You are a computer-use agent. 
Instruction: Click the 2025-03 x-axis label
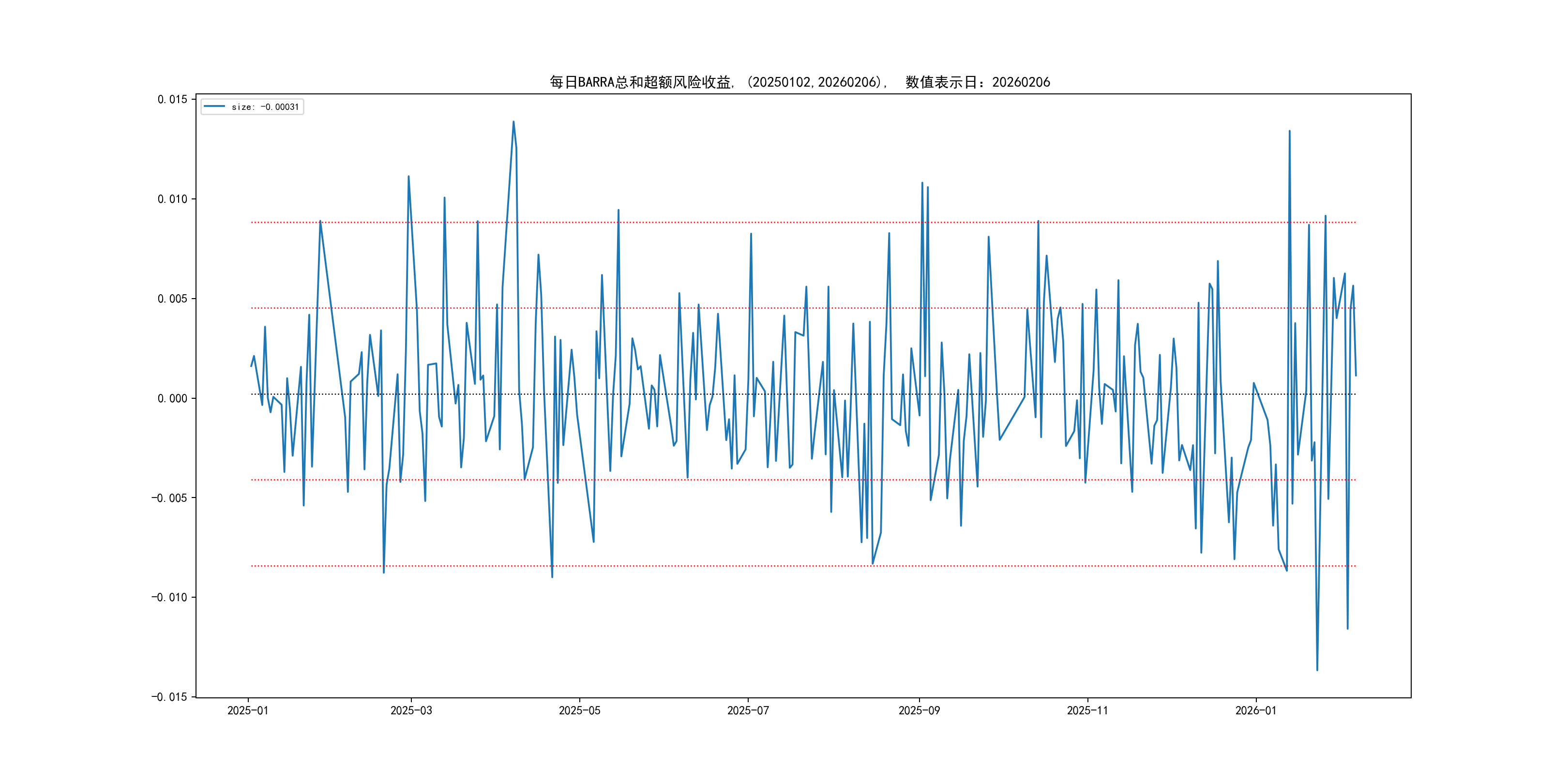pyautogui.click(x=411, y=710)
